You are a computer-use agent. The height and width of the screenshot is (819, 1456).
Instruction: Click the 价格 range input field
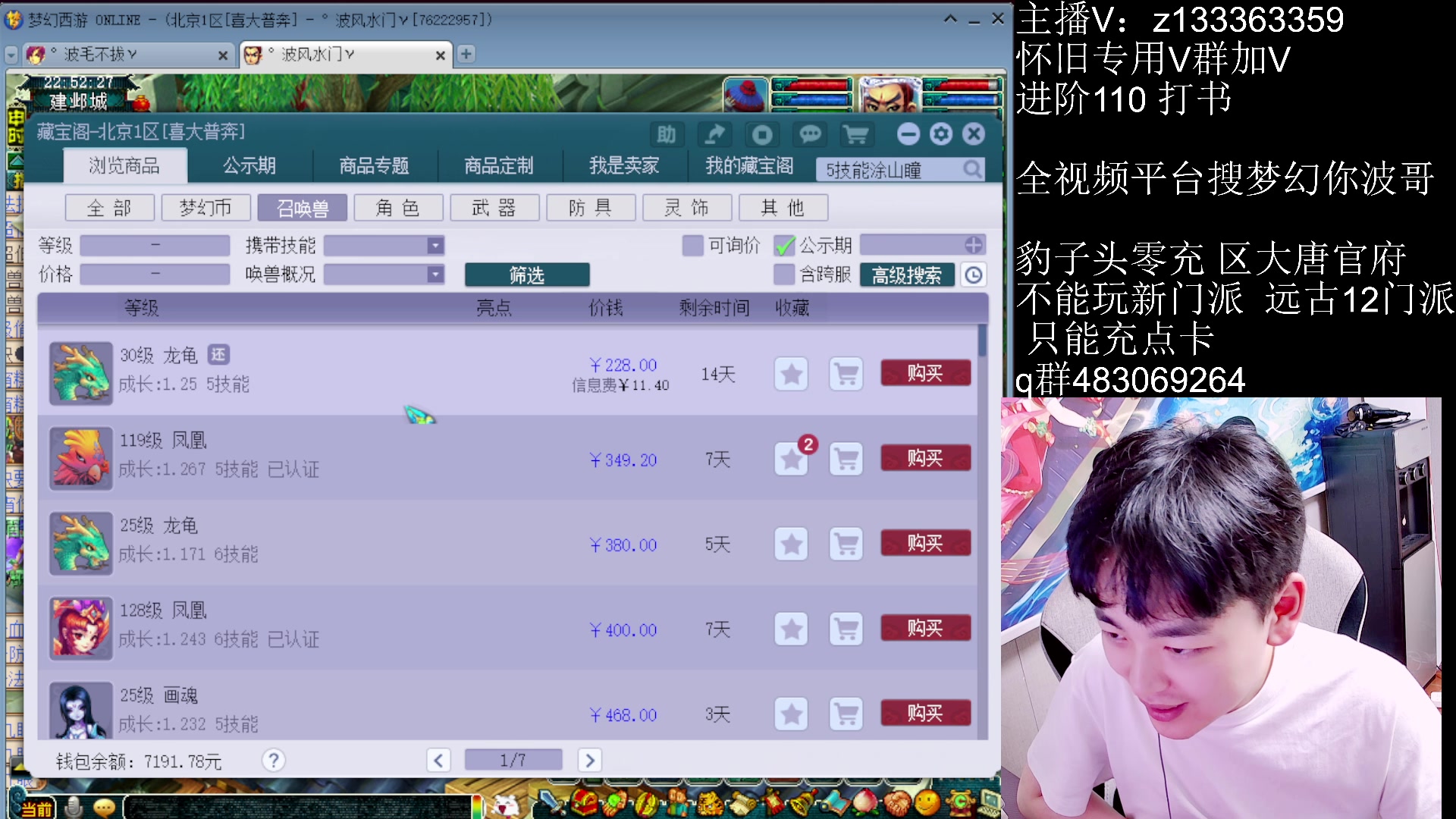coord(155,275)
